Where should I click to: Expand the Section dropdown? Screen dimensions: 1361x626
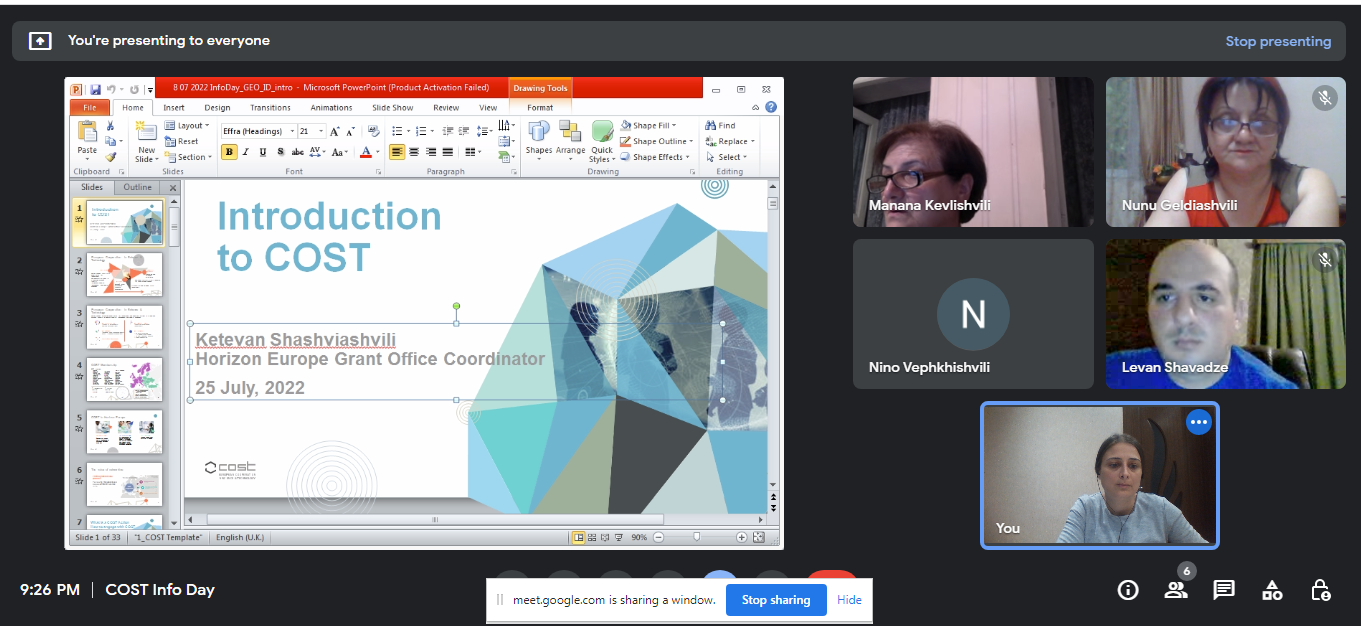(188, 157)
